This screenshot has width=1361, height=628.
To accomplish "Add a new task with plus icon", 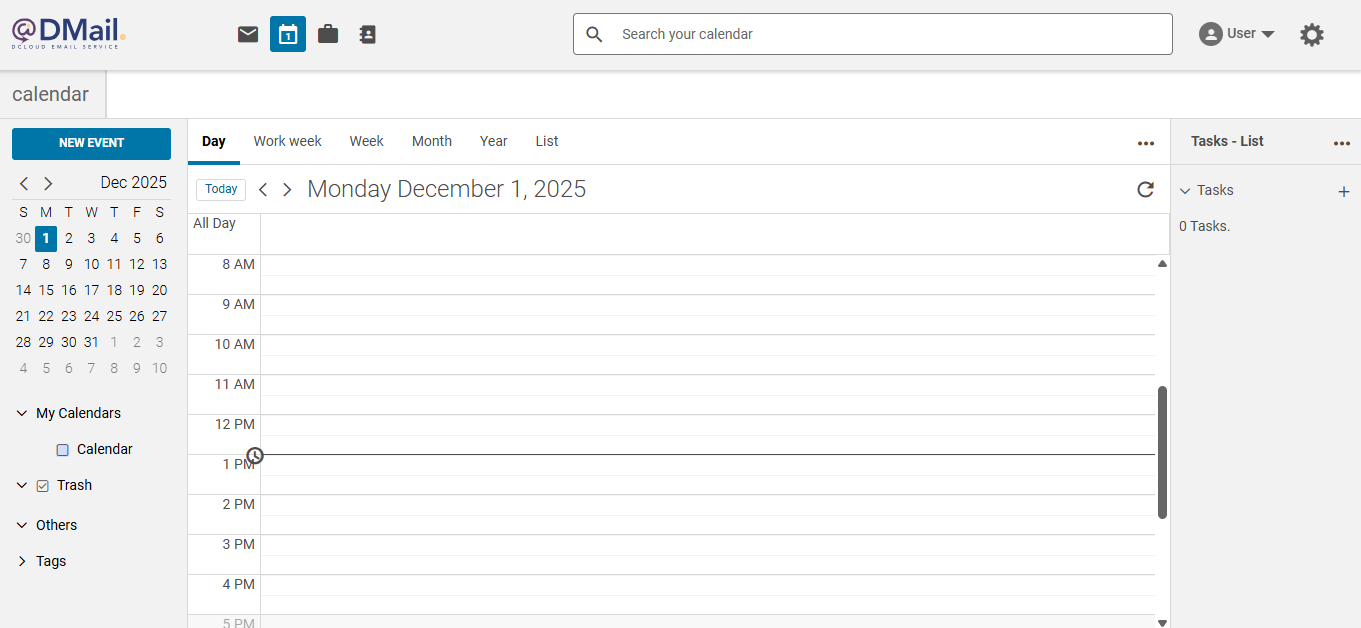I will [1343, 191].
